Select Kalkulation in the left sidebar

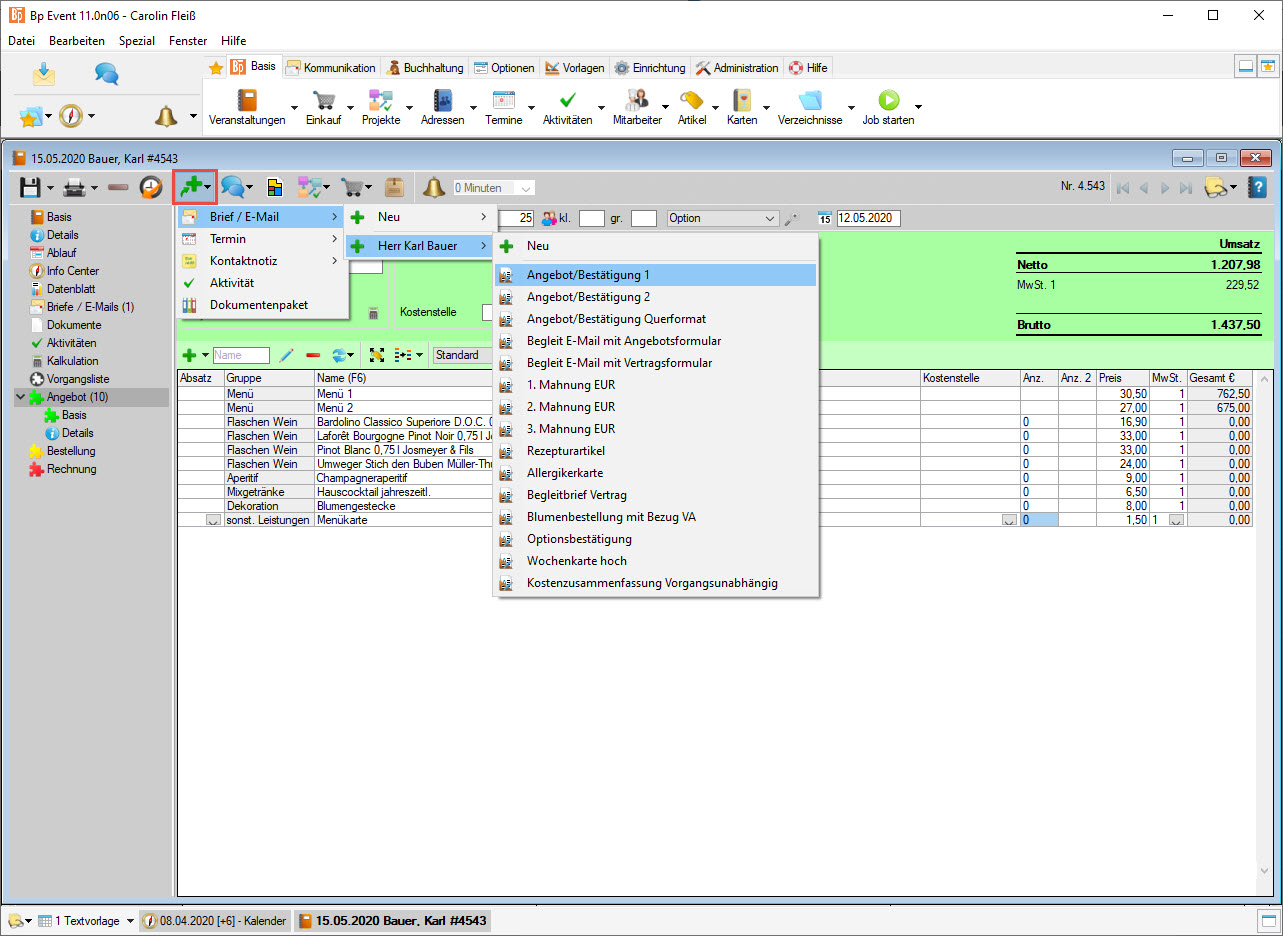coord(72,361)
